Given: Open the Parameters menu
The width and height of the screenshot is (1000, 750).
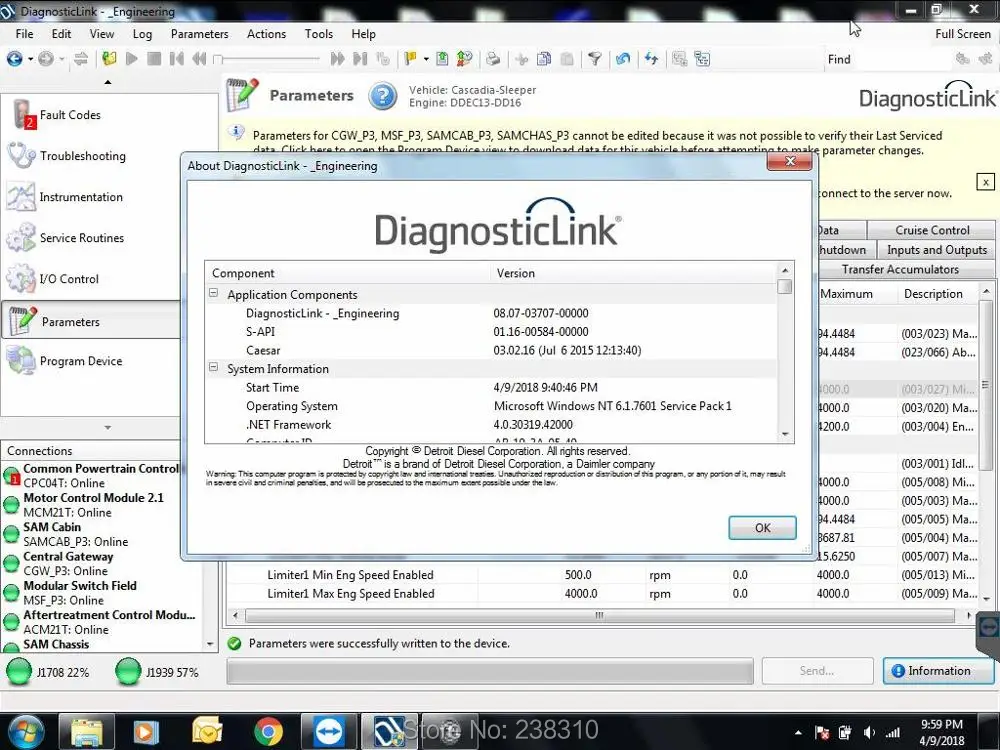Looking at the screenshot, I should [x=199, y=34].
